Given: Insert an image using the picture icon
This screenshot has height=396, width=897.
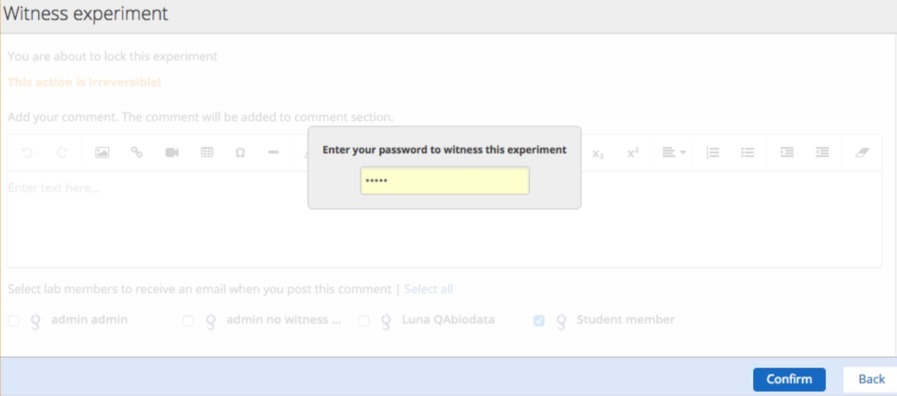Looking at the screenshot, I should pyautogui.click(x=102, y=153).
